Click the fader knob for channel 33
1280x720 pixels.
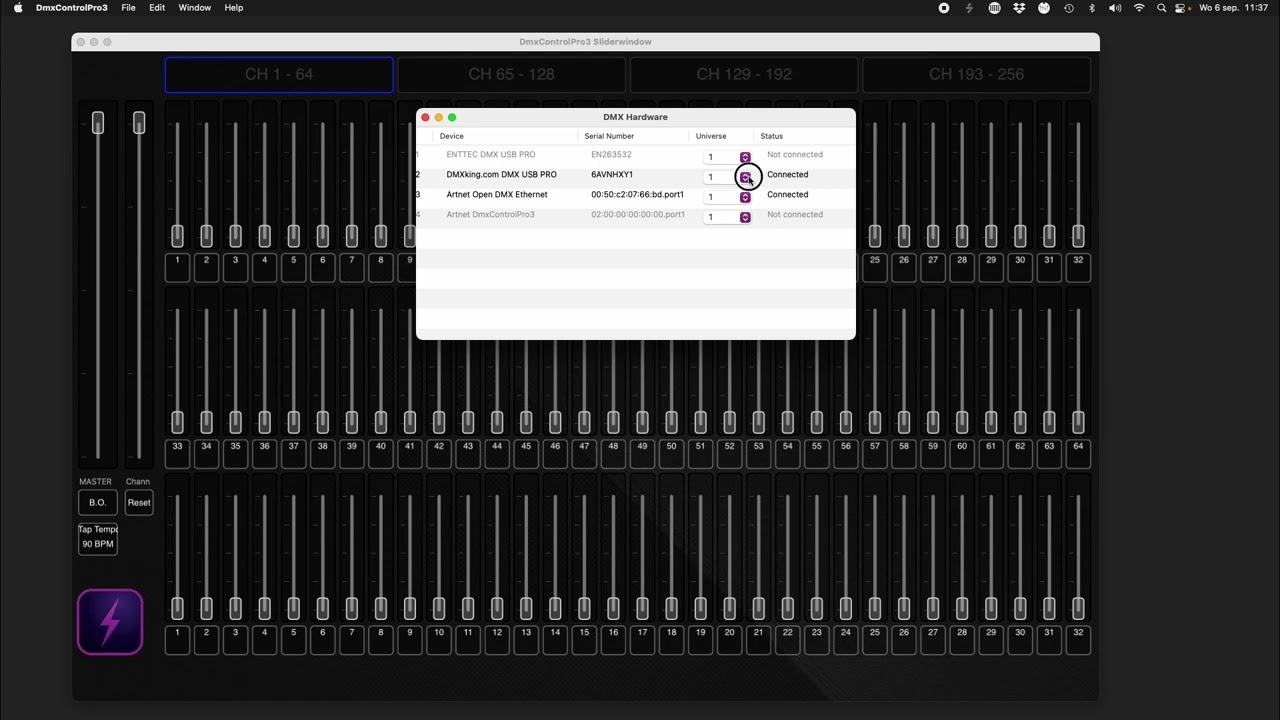177,422
